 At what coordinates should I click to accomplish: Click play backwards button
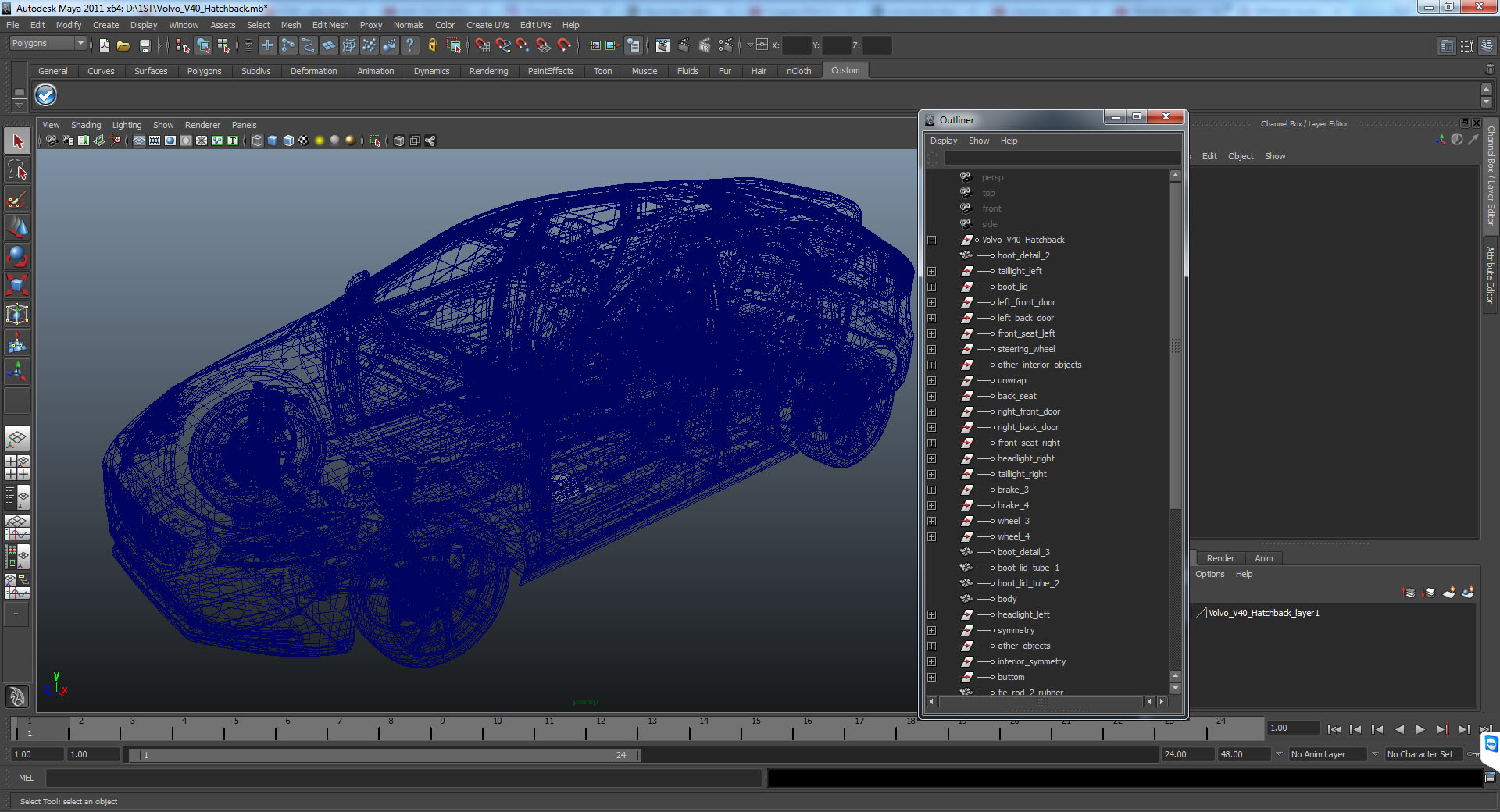pyautogui.click(x=1399, y=729)
